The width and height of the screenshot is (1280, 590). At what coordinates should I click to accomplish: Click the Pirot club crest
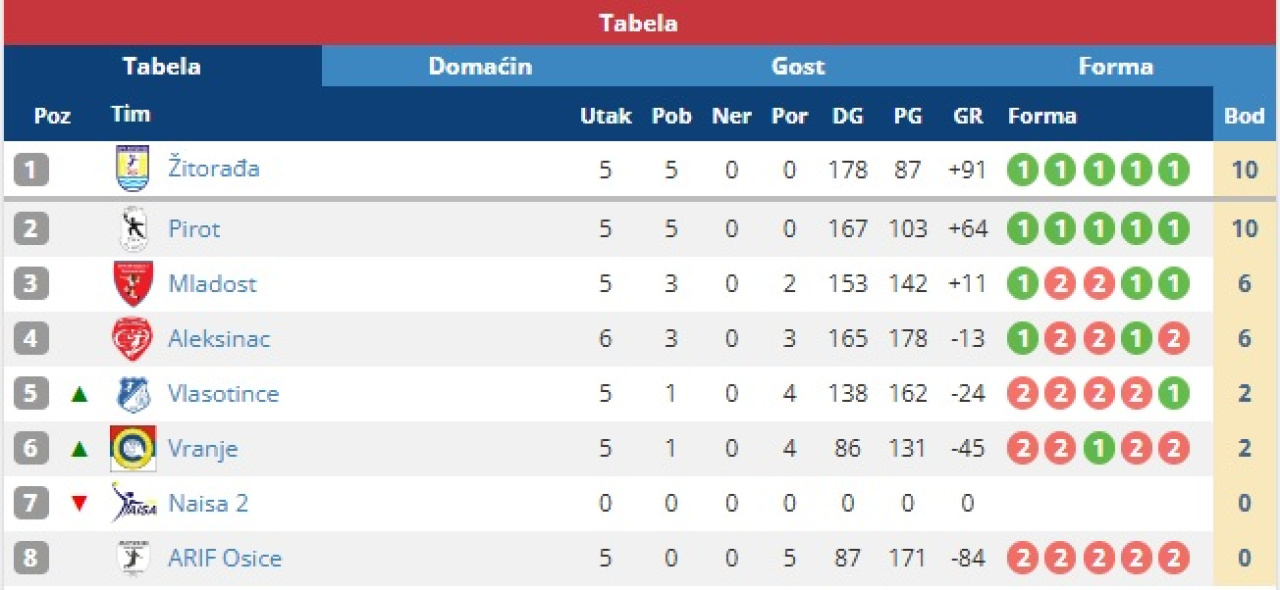click(132, 229)
